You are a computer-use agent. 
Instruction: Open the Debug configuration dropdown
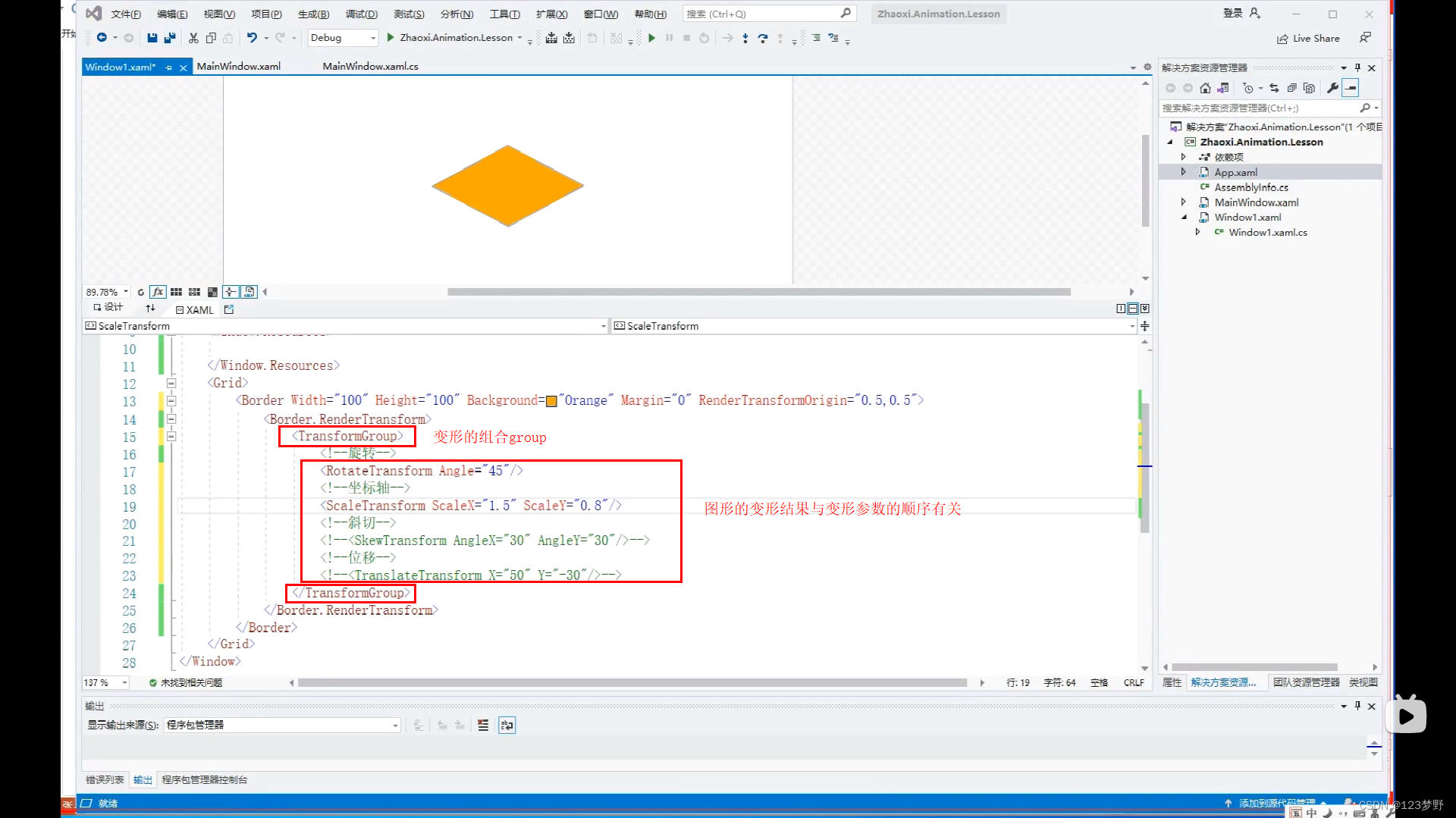tap(343, 38)
